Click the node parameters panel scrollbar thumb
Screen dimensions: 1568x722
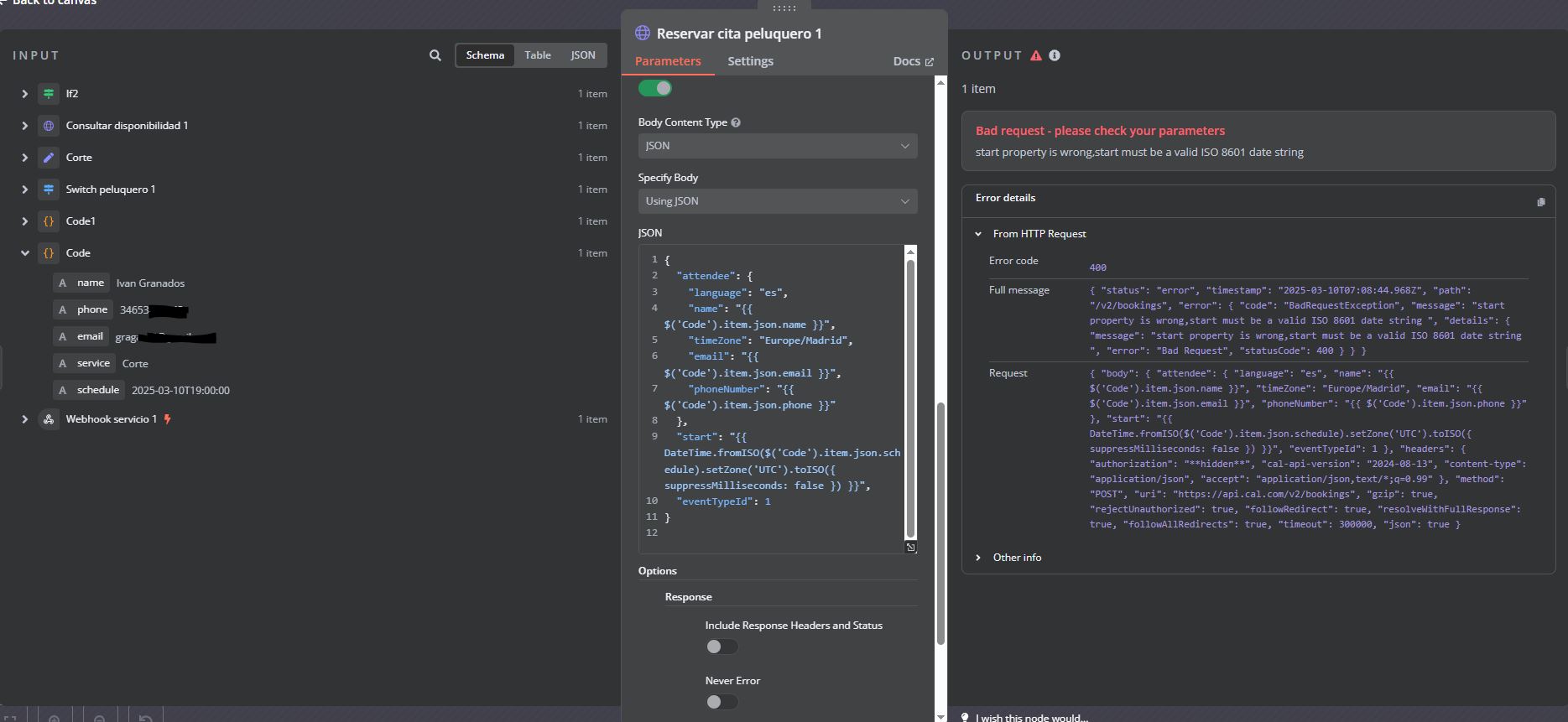940,524
